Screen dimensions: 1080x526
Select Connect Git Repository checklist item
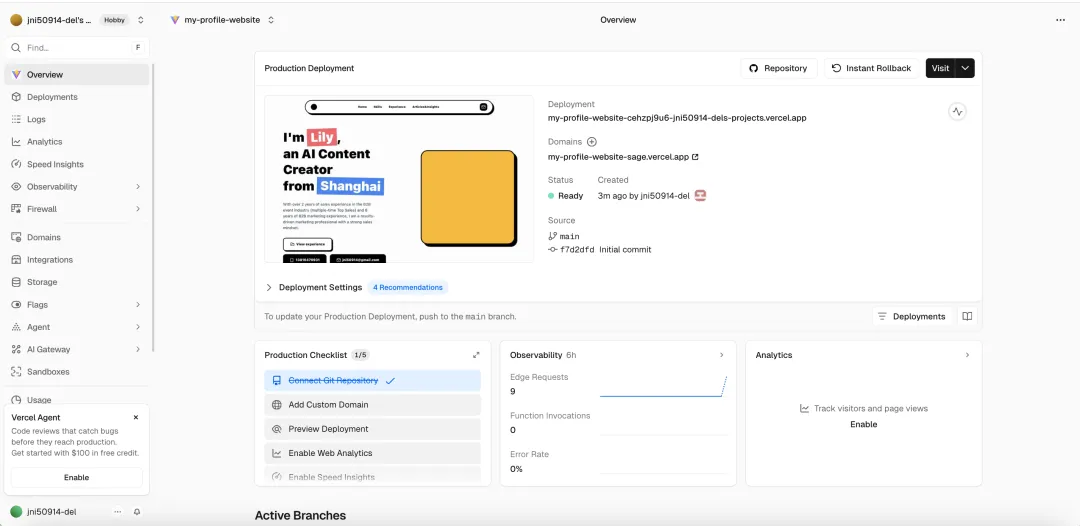373,381
